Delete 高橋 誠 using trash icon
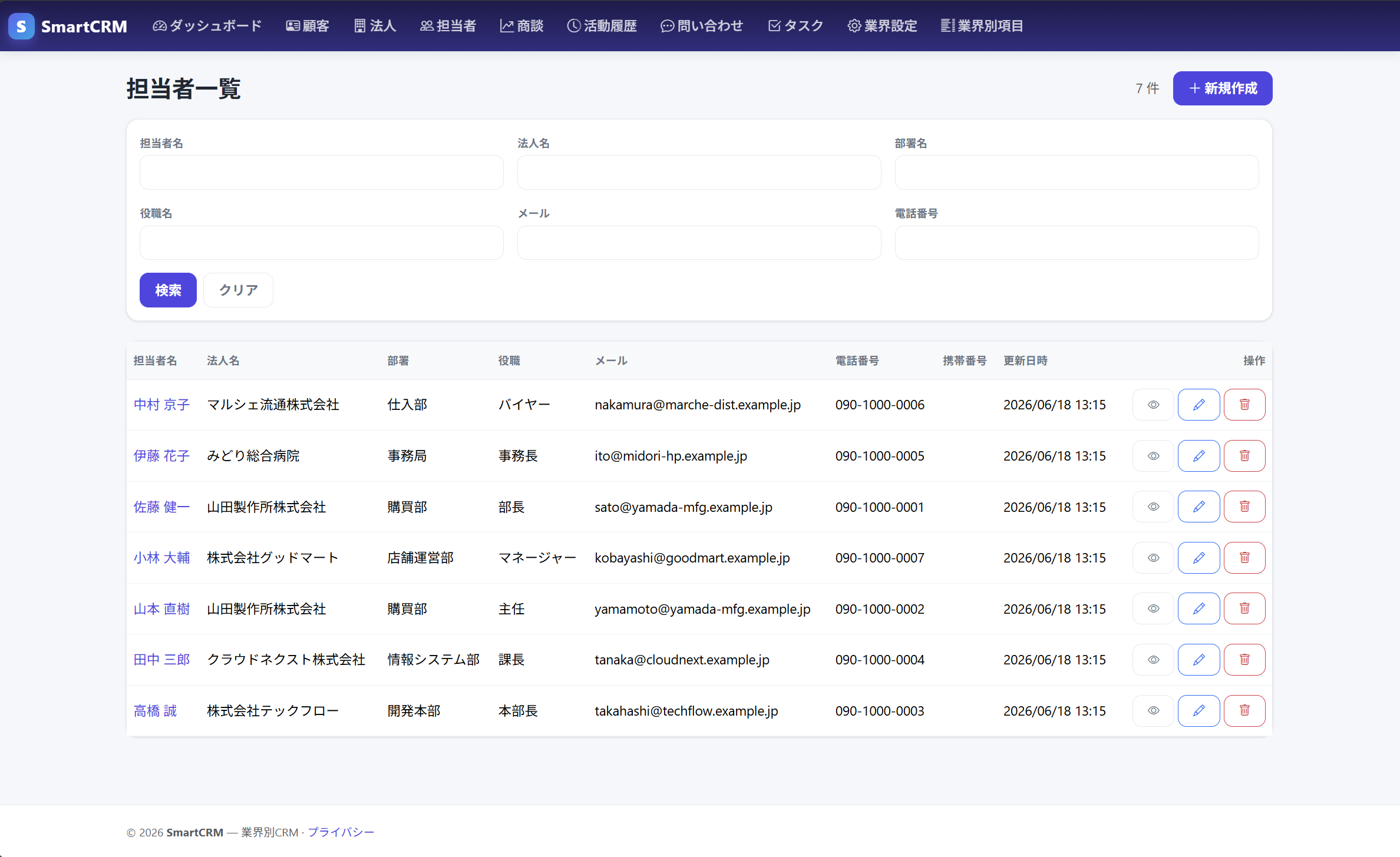Image resolution: width=1400 pixels, height=857 pixels. [1244, 711]
